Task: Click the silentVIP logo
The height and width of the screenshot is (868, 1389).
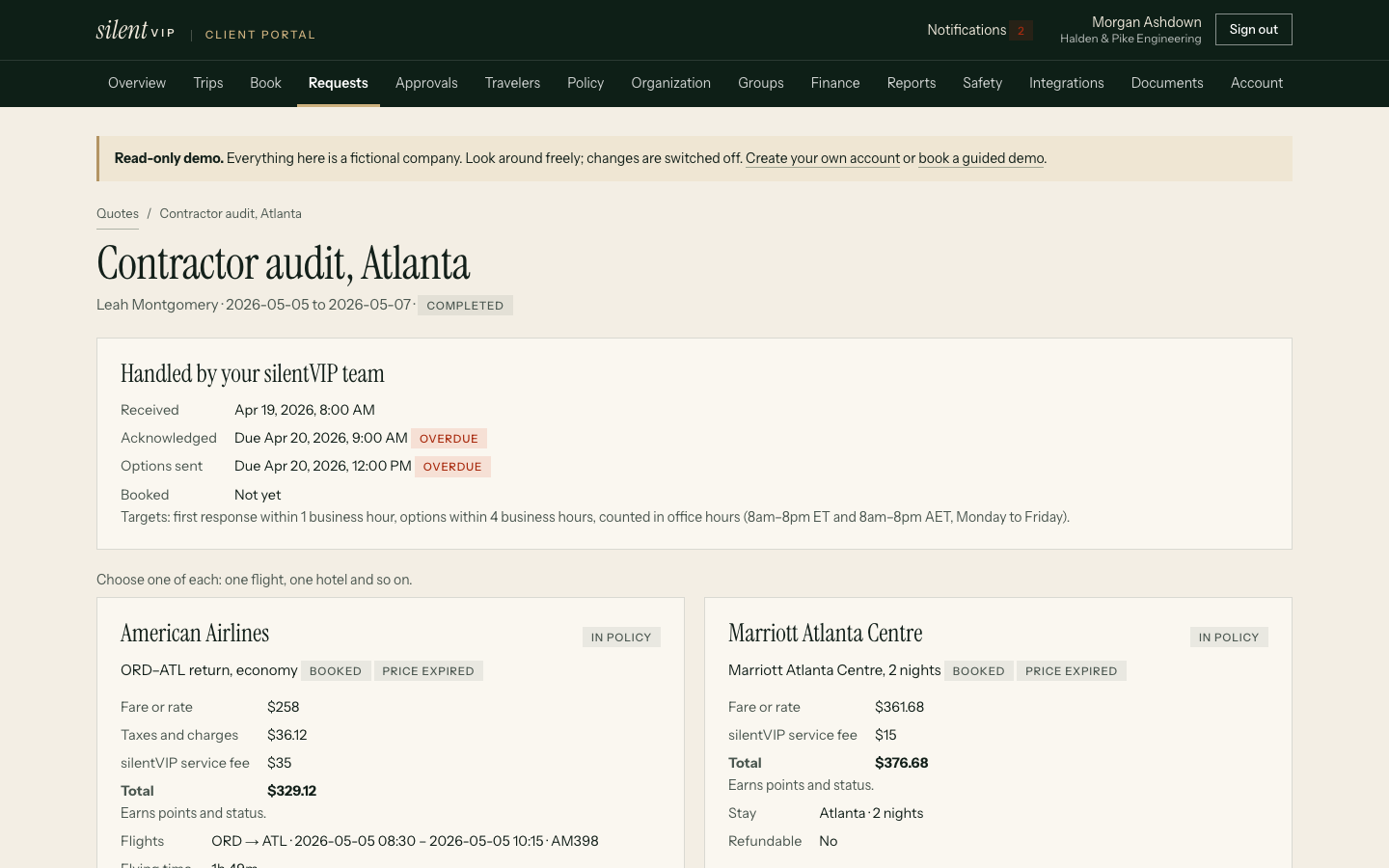Action: point(135,30)
